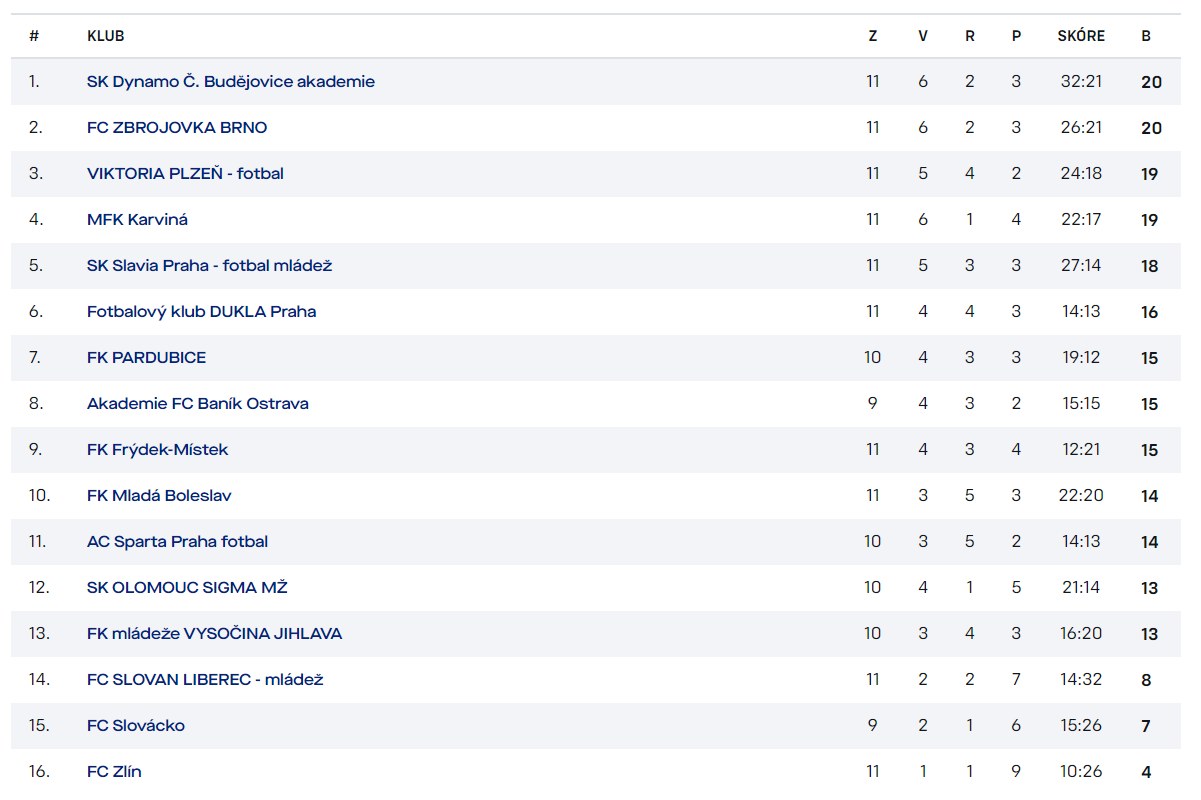Click the B points column header

1146,36
